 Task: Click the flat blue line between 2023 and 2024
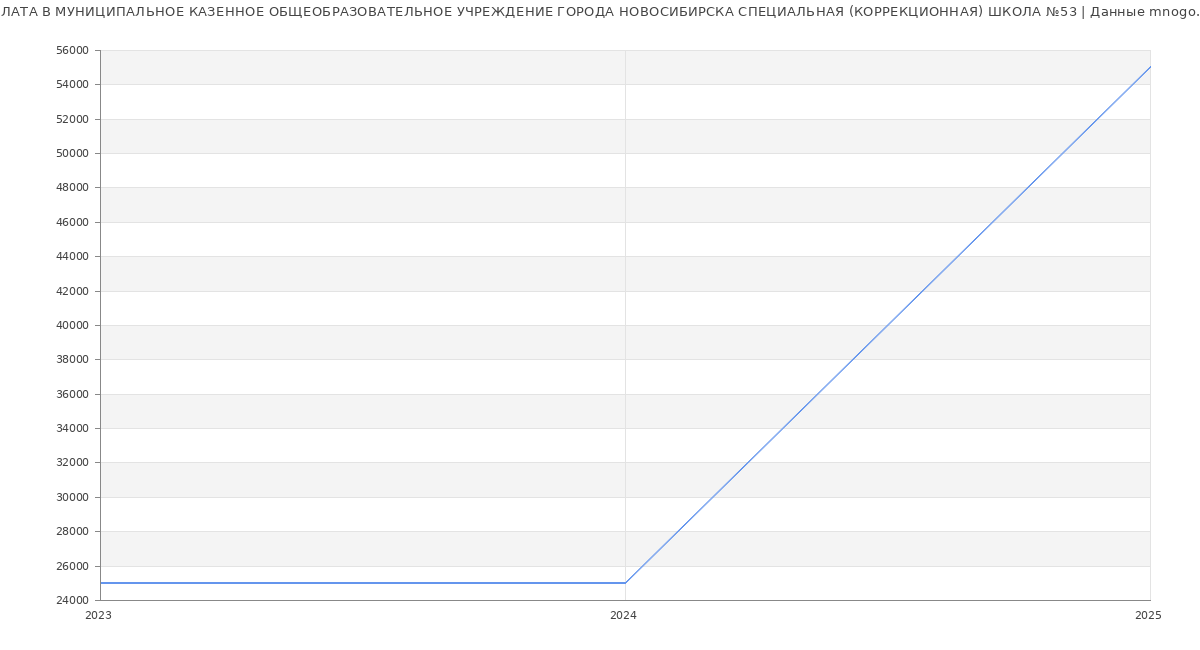360,583
